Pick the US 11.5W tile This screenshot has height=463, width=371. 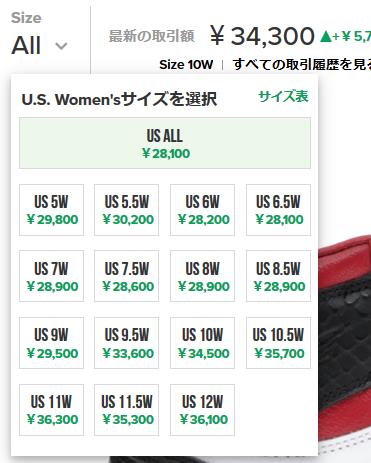(127, 410)
